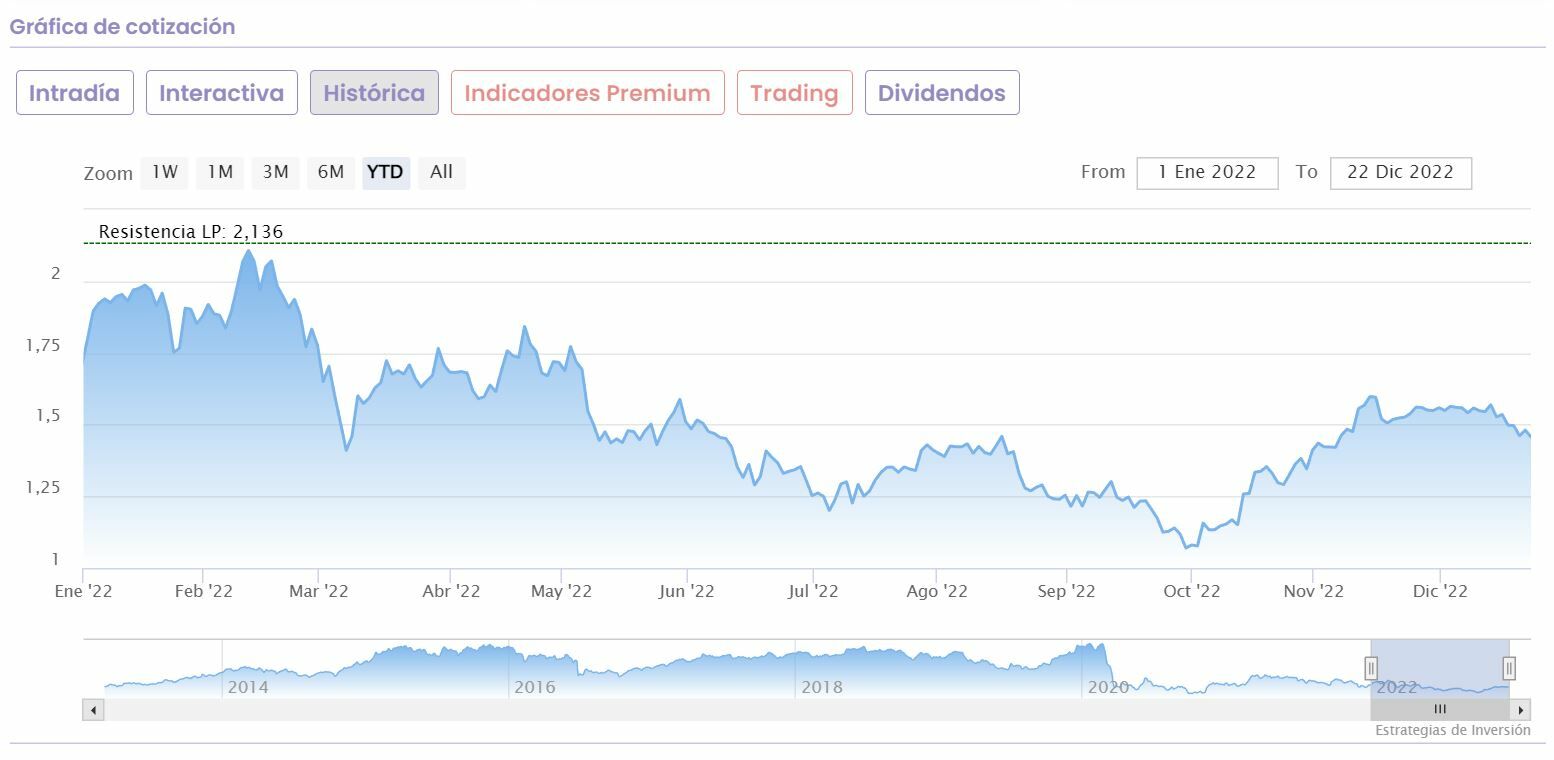Select 6M zoom range

pos(331,172)
